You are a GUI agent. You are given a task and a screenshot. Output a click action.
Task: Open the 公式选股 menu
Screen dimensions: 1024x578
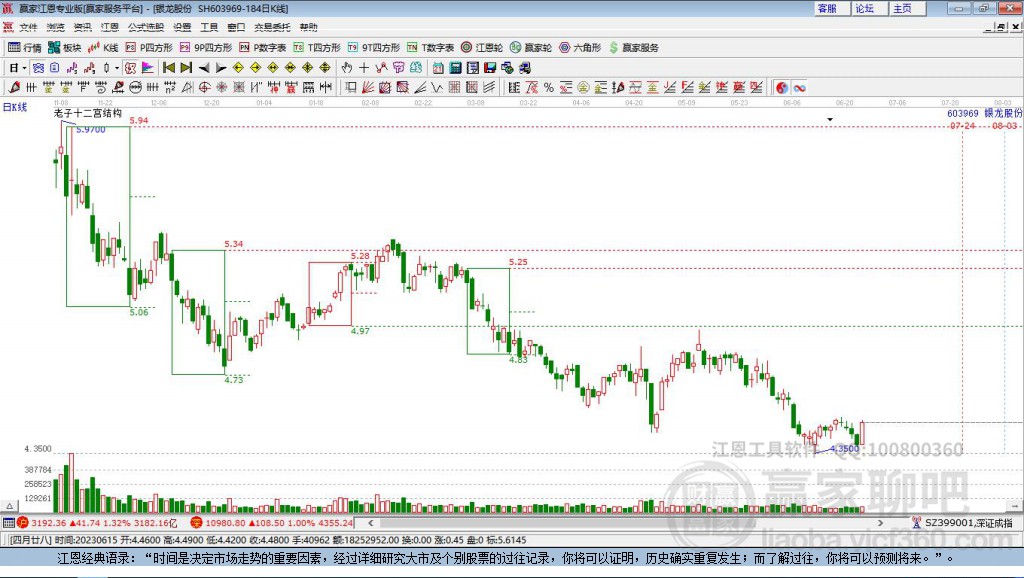[x=146, y=27]
